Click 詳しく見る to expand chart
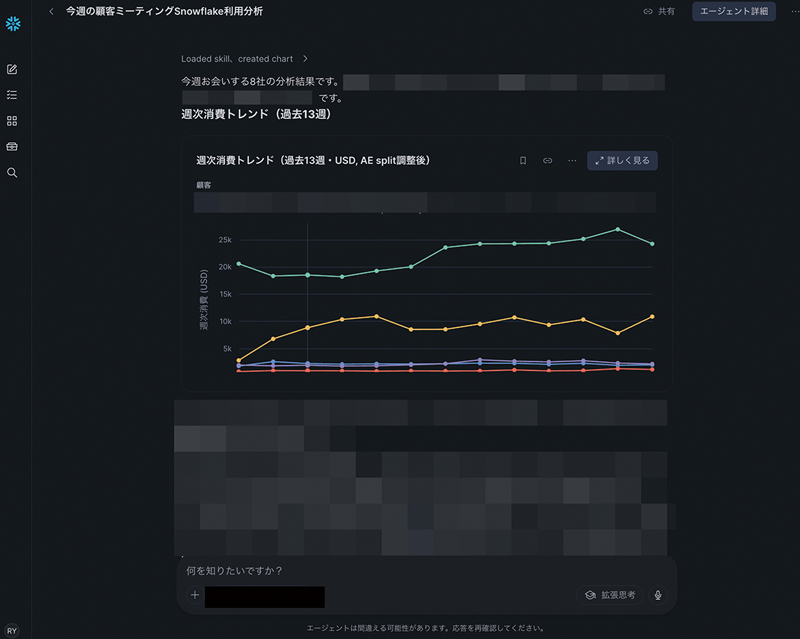 622,161
